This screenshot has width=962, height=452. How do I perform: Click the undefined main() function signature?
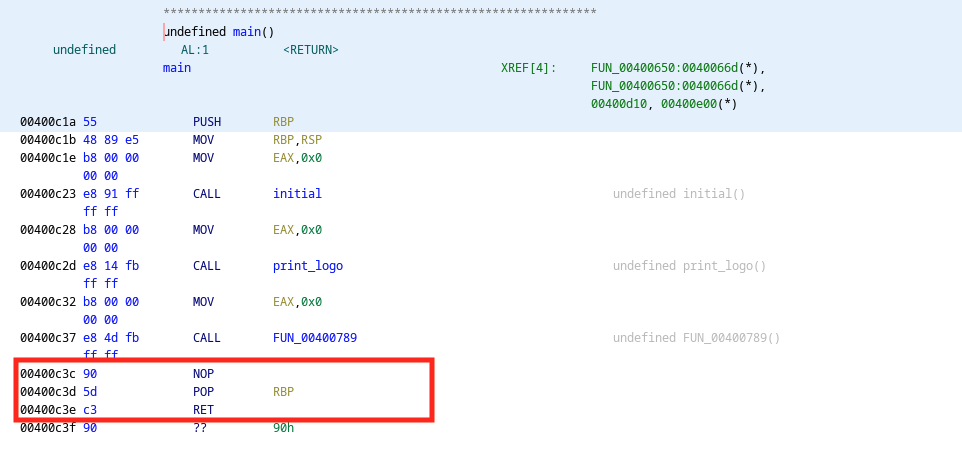click(219, 32)
